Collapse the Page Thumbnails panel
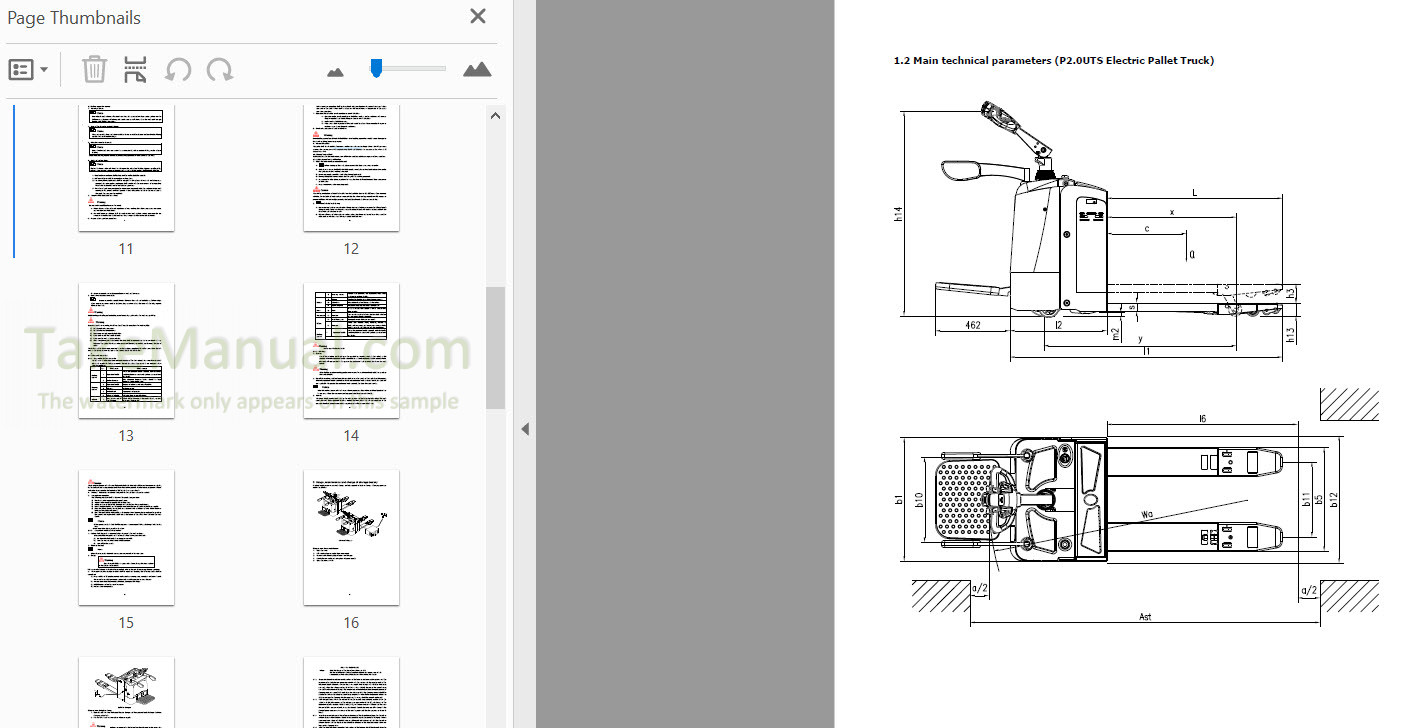This screenshot has width=1420, height=728. tap(525, 428)
